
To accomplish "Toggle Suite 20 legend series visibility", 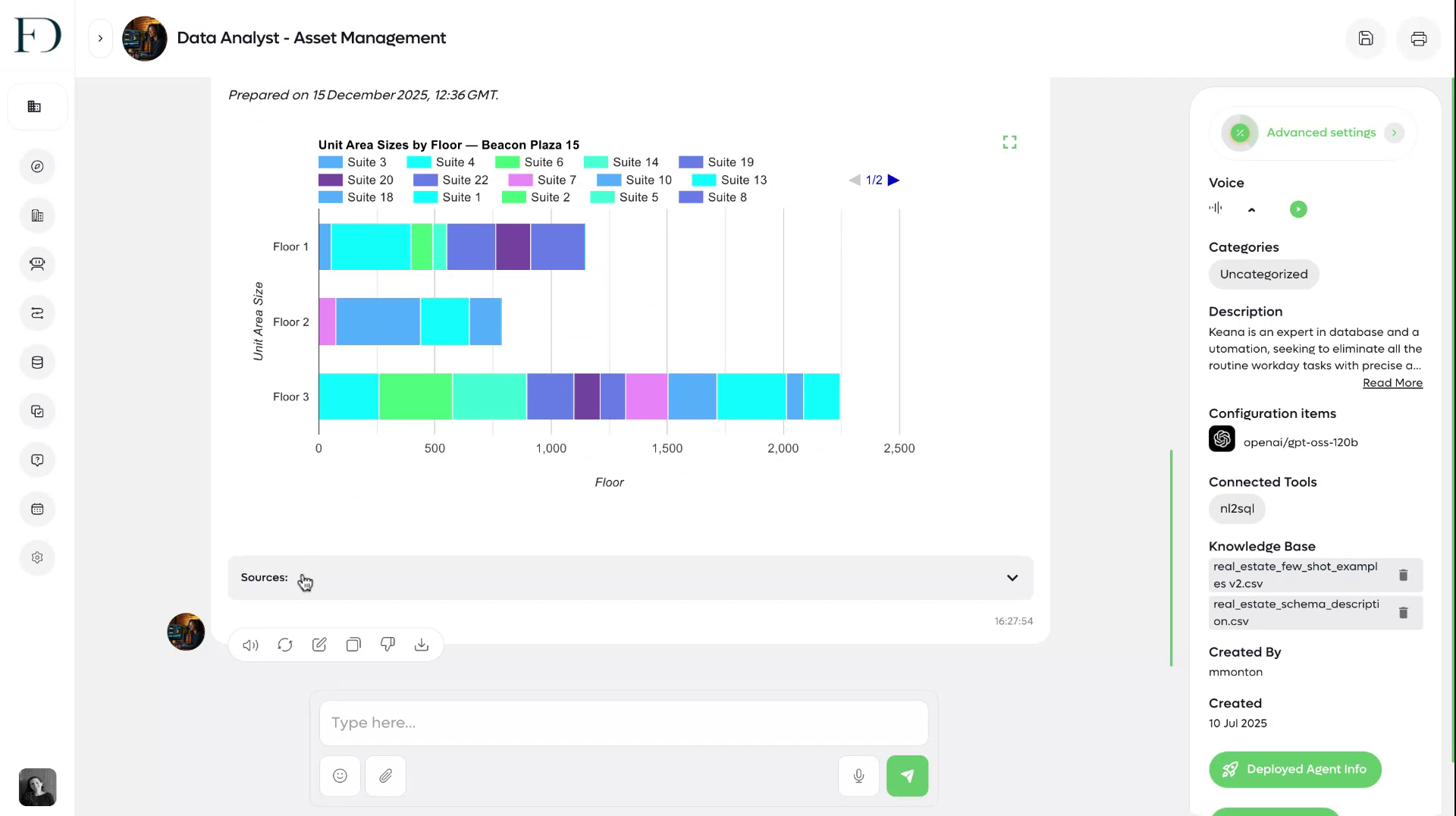I will pos(356,180).
